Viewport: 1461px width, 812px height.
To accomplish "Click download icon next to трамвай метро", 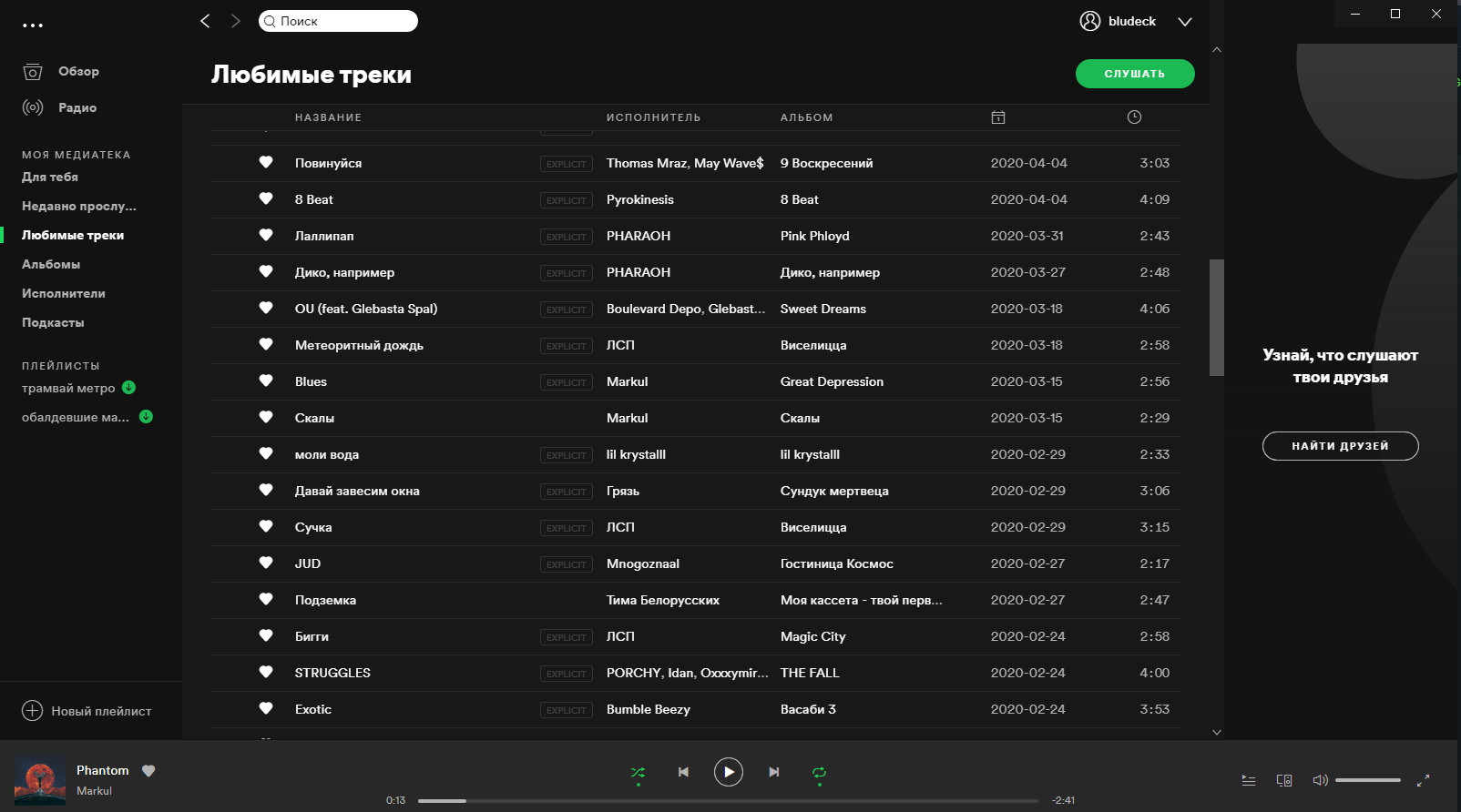I will 128,387.
